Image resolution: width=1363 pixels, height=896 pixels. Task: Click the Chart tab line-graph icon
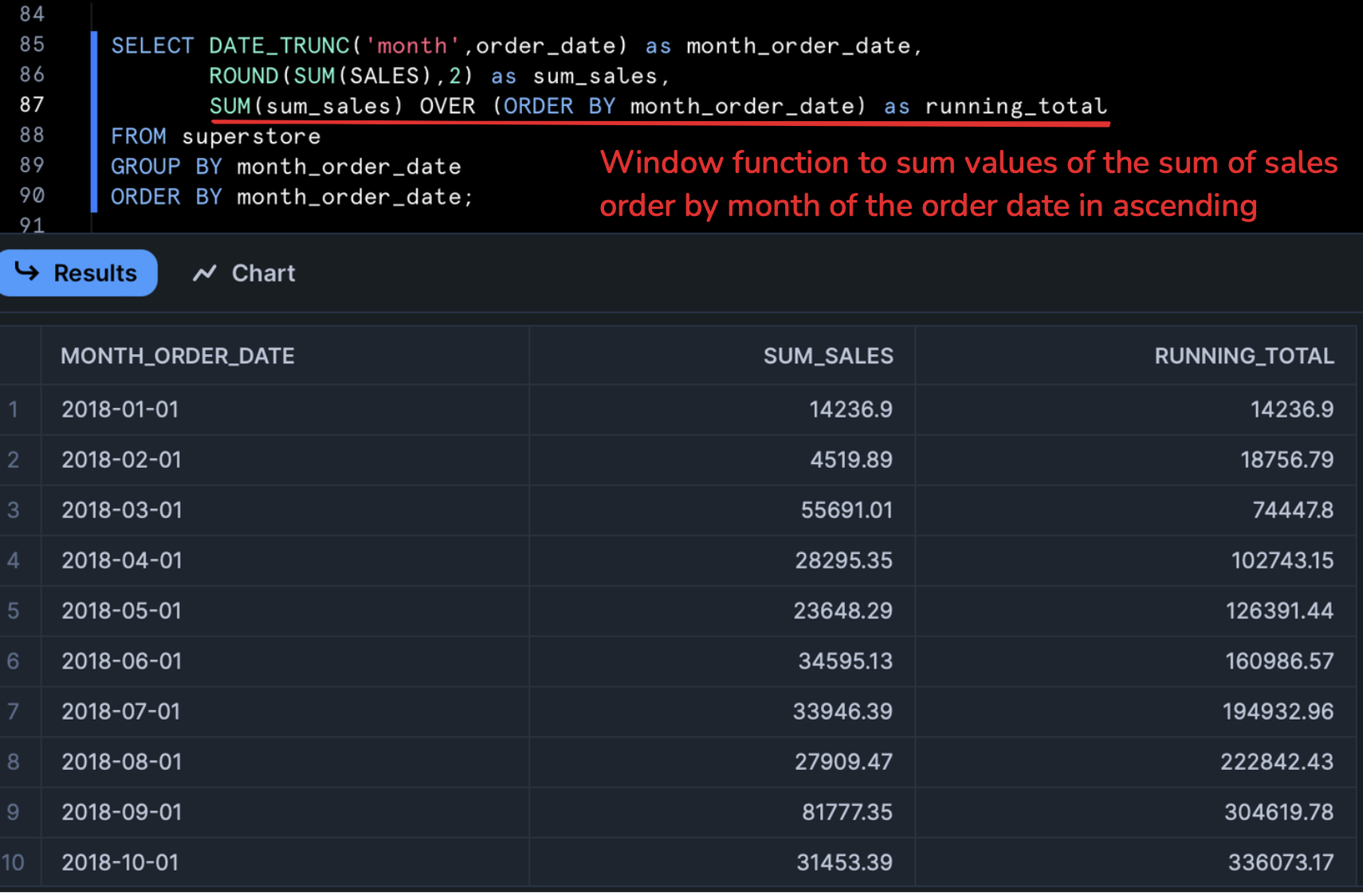[x=205, y=273]
